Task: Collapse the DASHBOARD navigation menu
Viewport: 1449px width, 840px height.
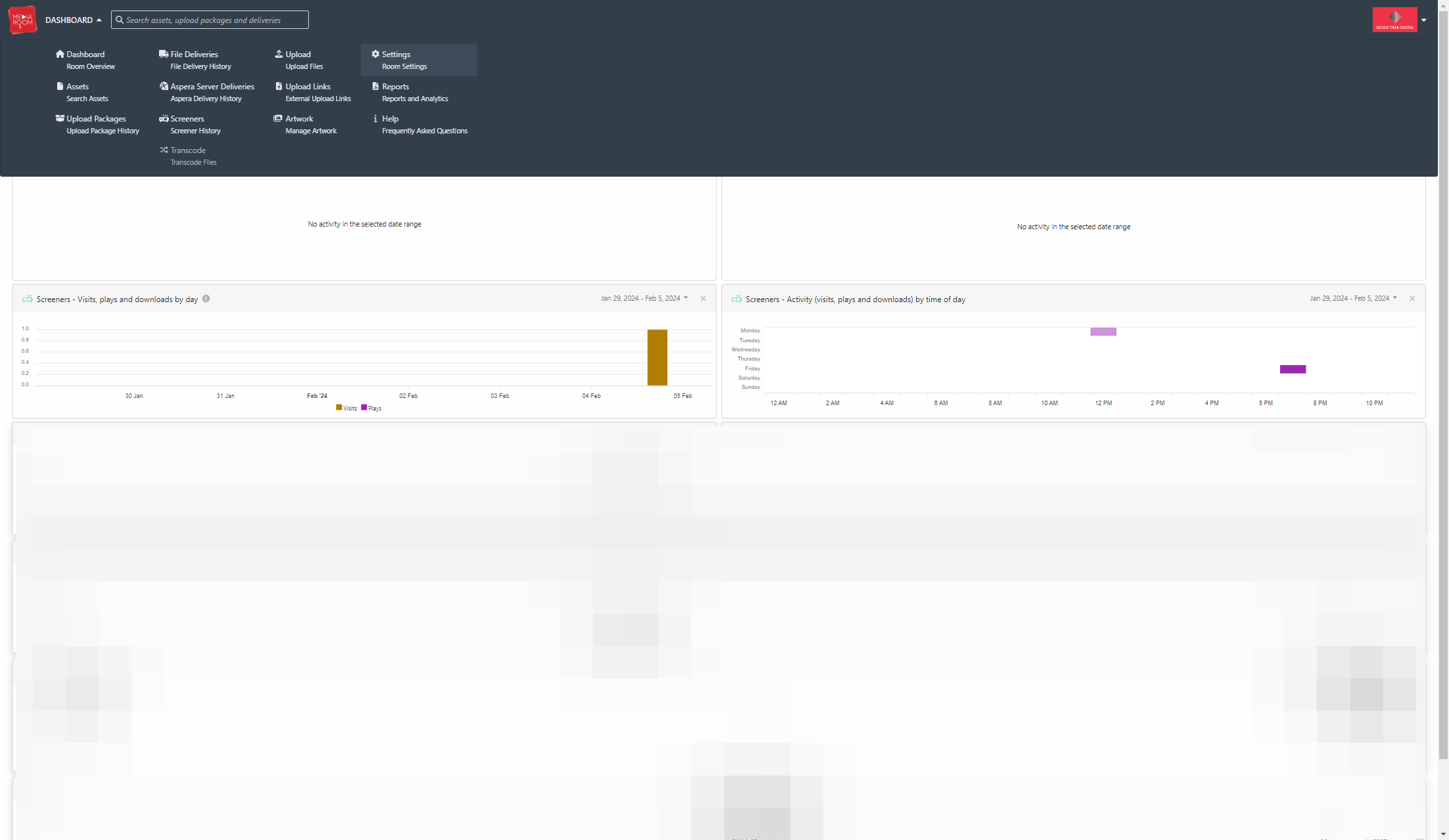Action: pyautogui.click(x=73, y=20)
